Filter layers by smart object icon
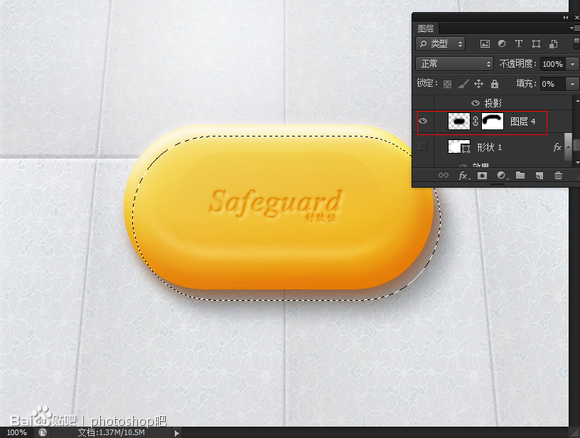Image resolution: width=580 pixels, height=438 pixels. click(553, 44)
